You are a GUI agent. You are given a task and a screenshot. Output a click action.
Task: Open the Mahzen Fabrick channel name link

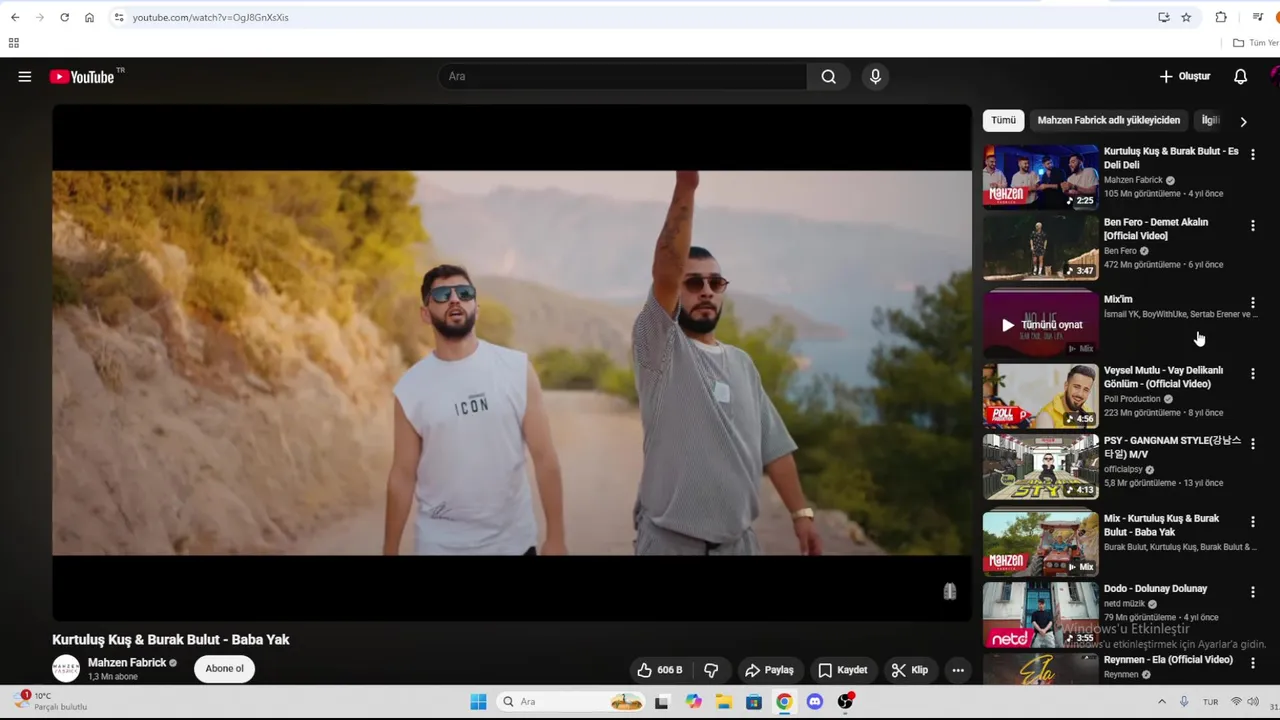click(x=127, y=663)
